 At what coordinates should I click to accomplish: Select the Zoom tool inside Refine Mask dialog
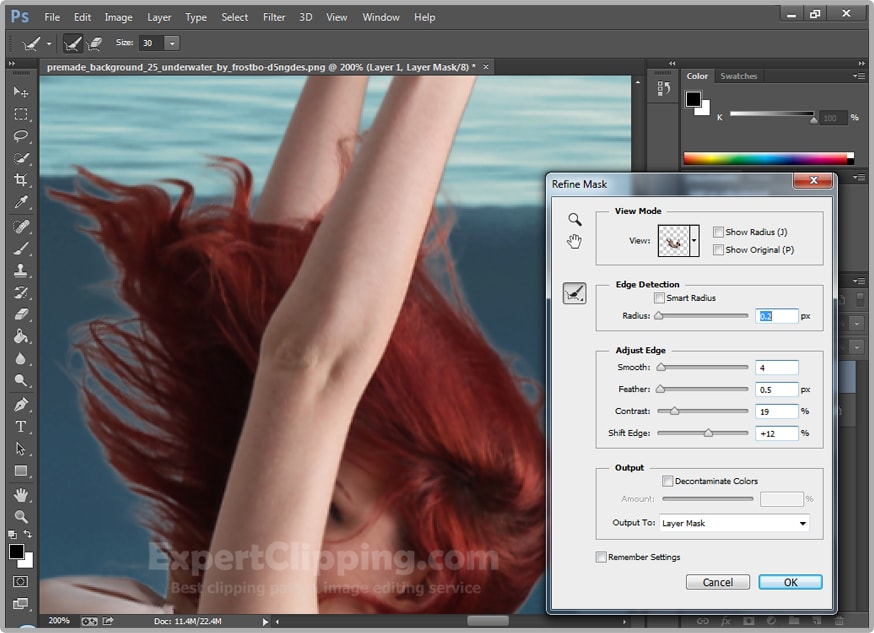[575, 219]
